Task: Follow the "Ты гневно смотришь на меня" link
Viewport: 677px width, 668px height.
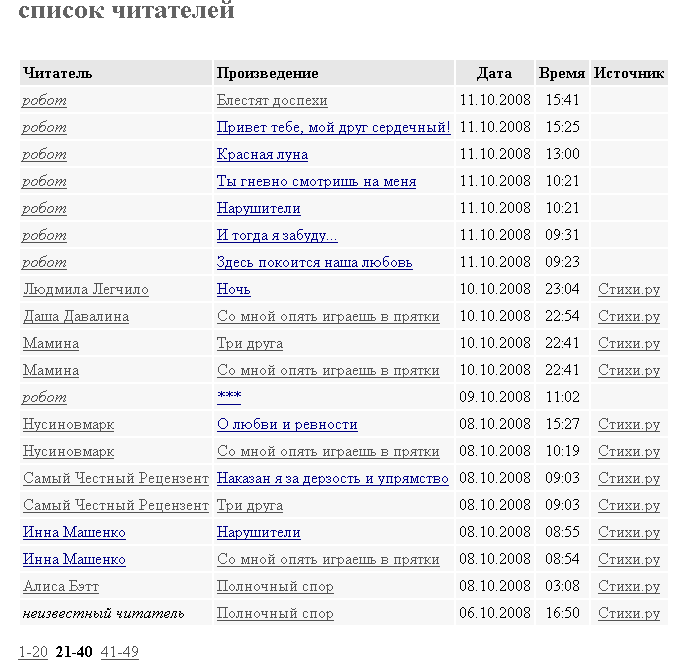Action: point(316,181)
